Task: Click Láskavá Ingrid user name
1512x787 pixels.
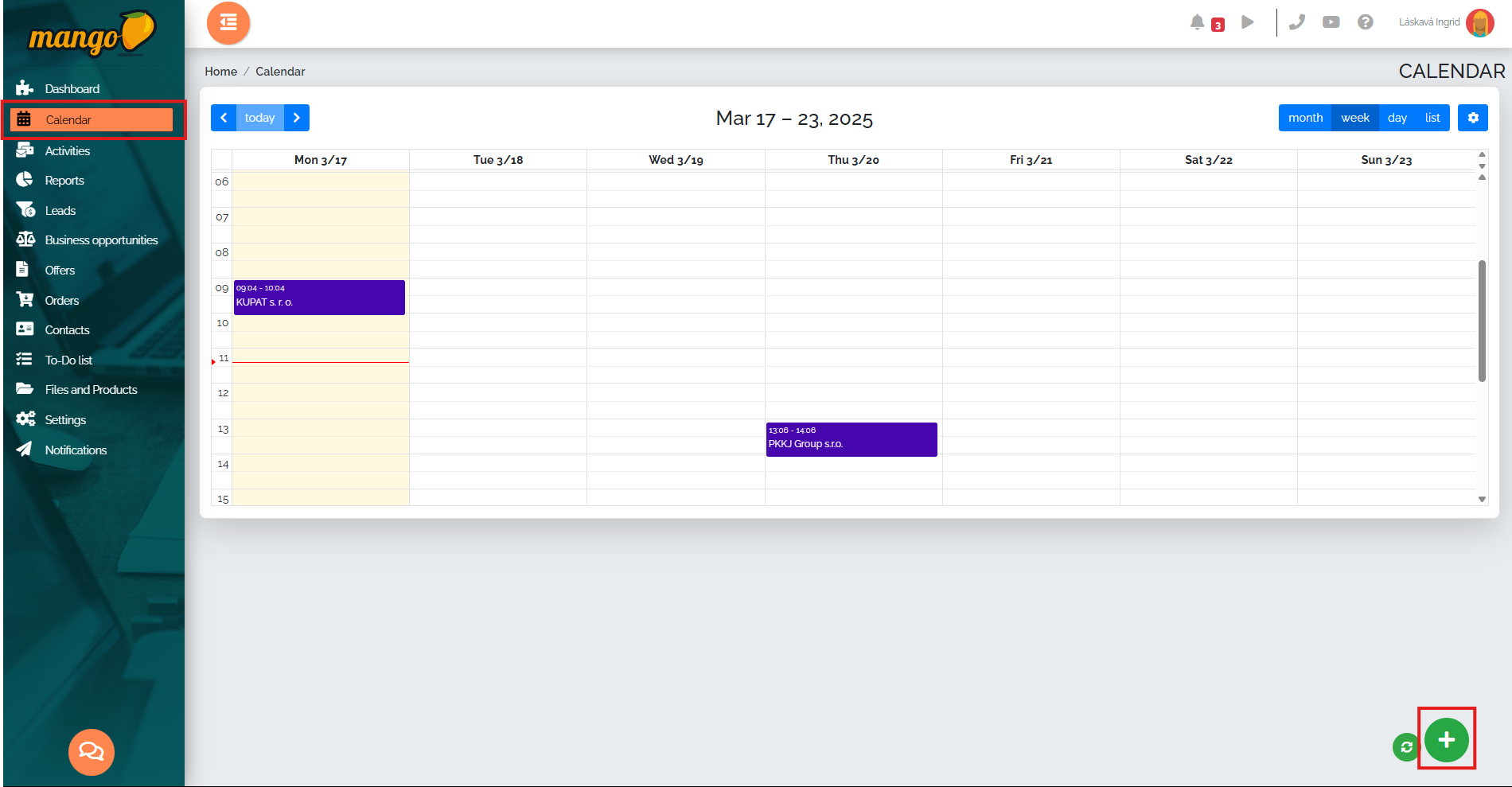Action: [x=1429, y=22]
